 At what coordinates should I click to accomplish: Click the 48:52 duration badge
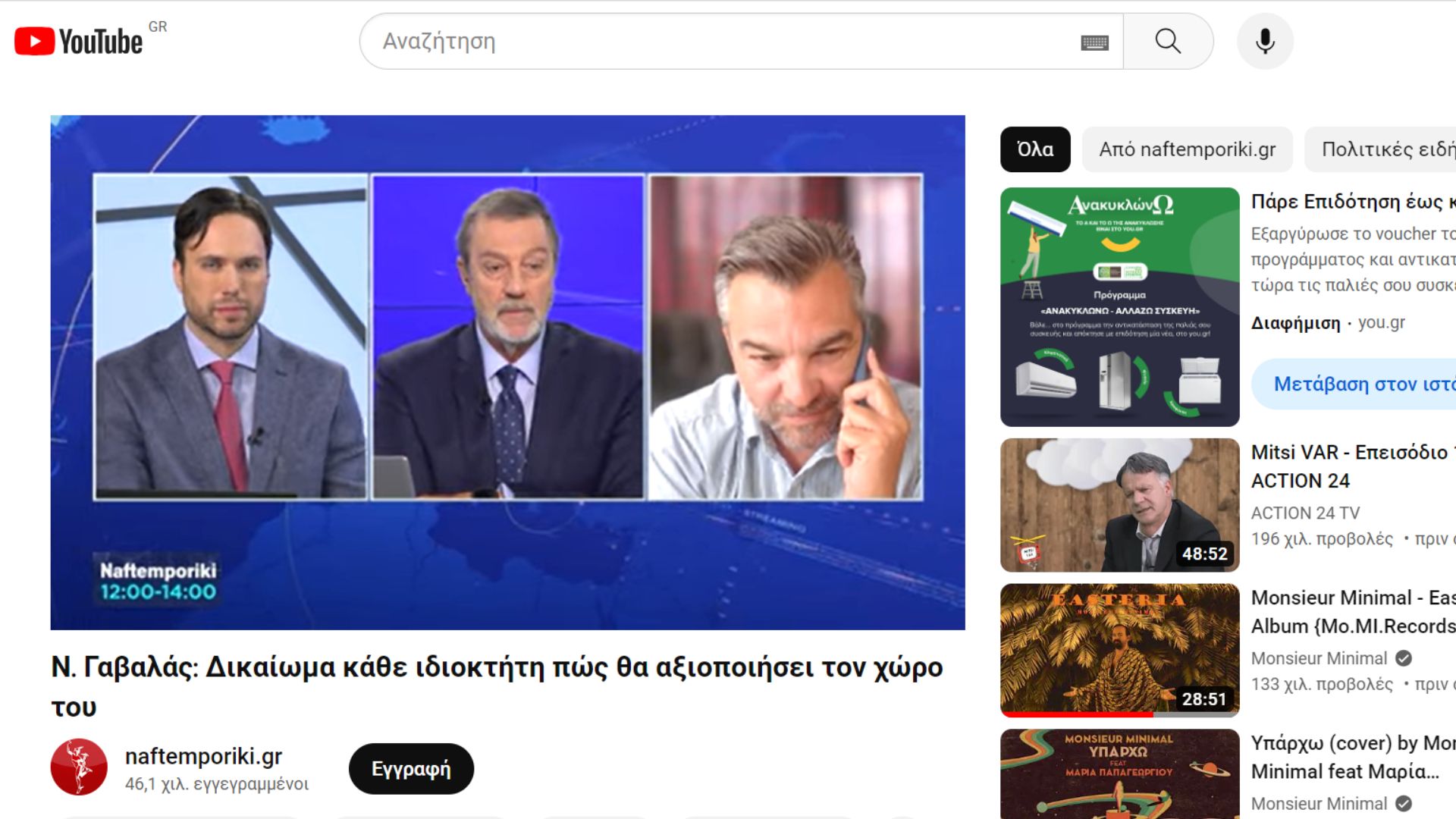point(1204,554)
